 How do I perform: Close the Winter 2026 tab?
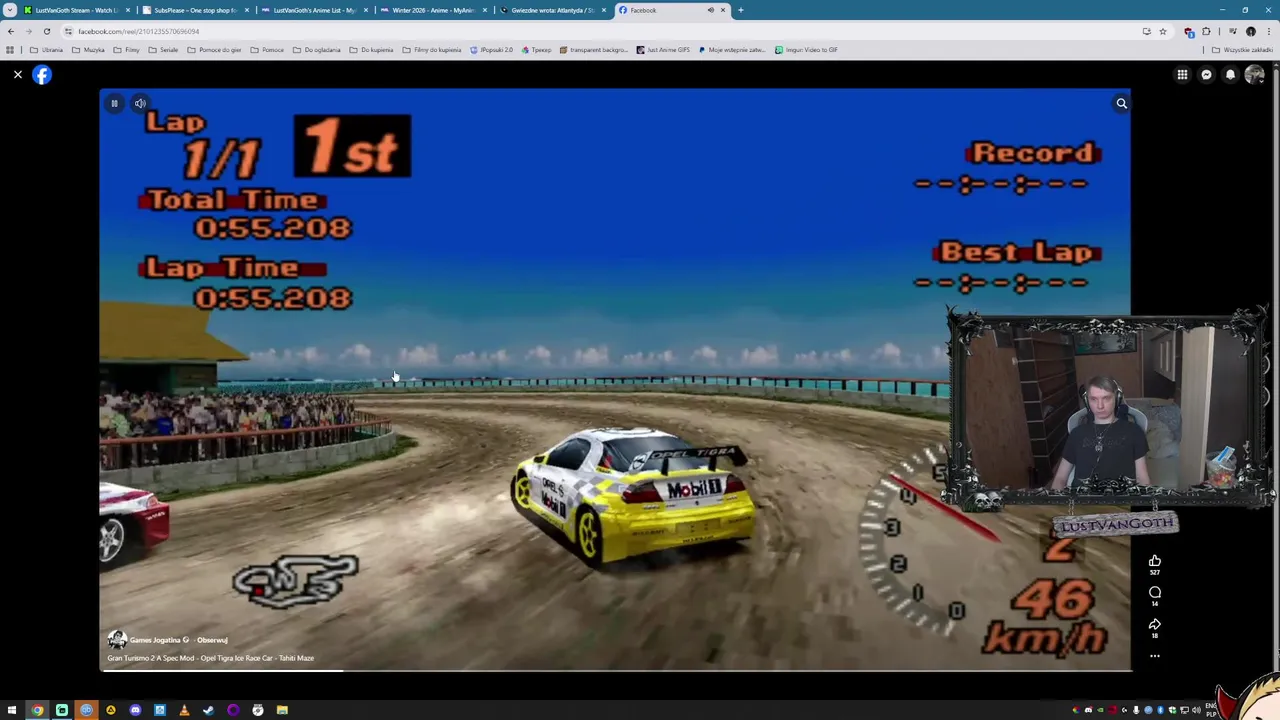pyautogui.click(x=485, y=10)
